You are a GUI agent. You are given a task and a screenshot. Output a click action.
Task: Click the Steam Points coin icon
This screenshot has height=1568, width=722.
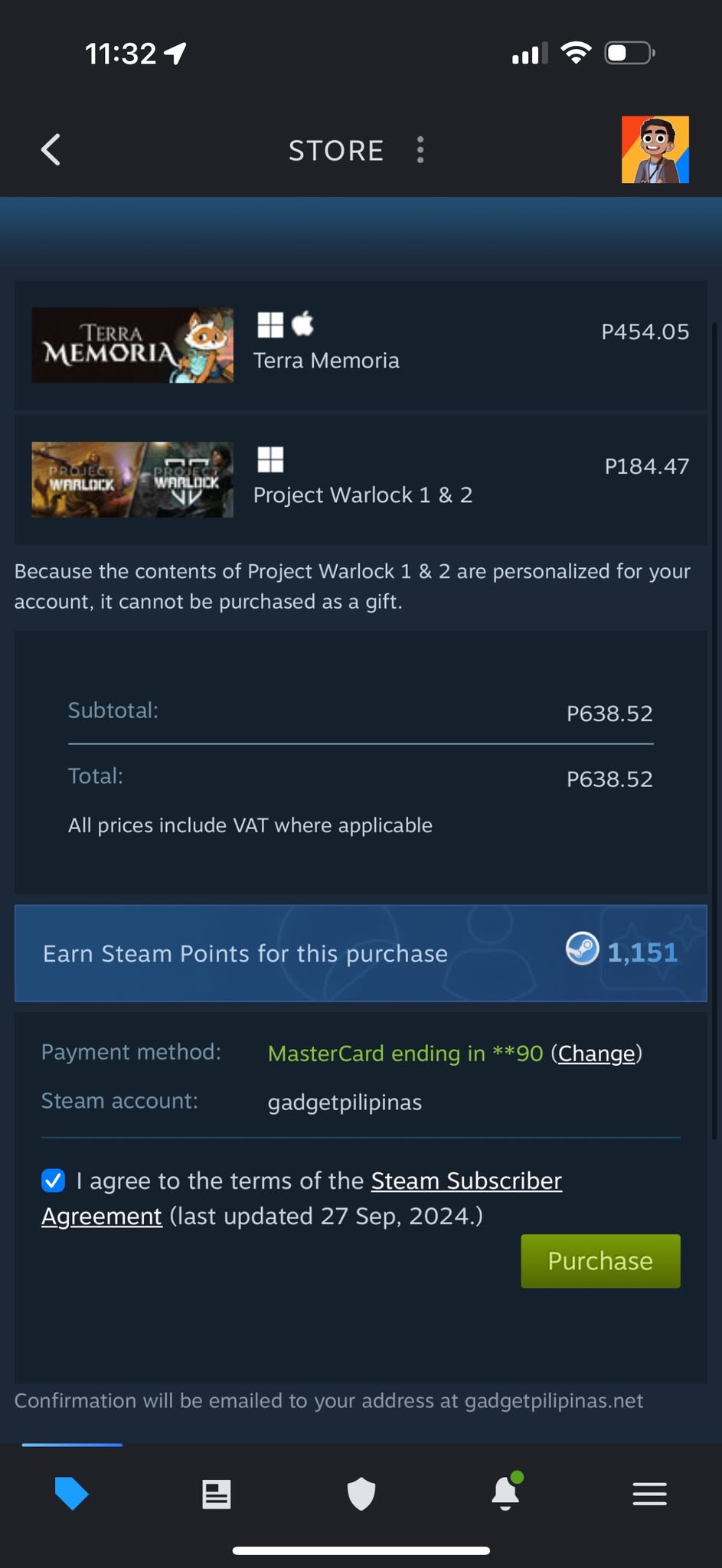pos(583,952)
